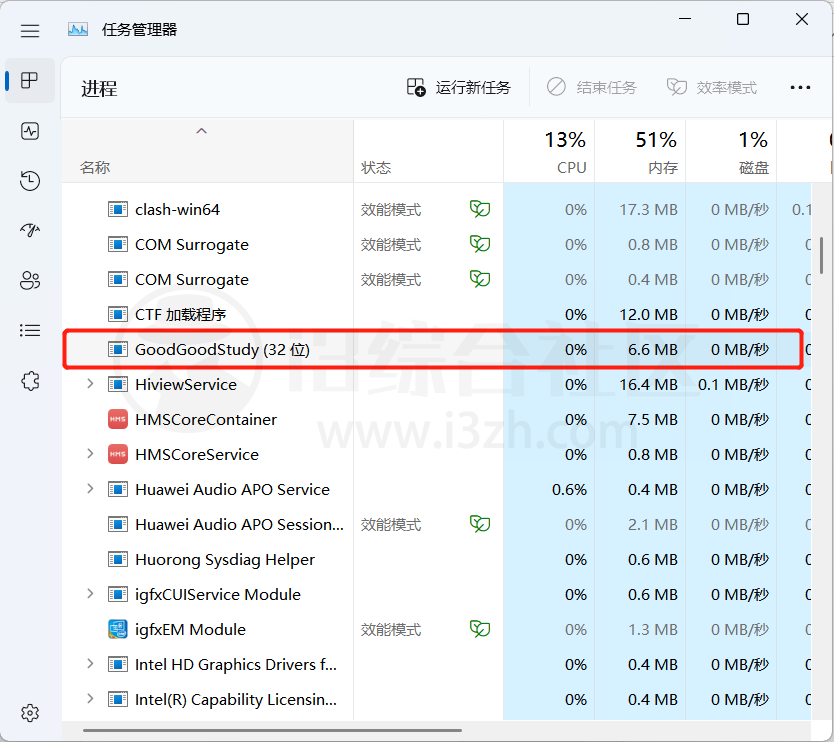Open the Performance page icon
This screenshot has height=742, width=834.
[30, 131]
